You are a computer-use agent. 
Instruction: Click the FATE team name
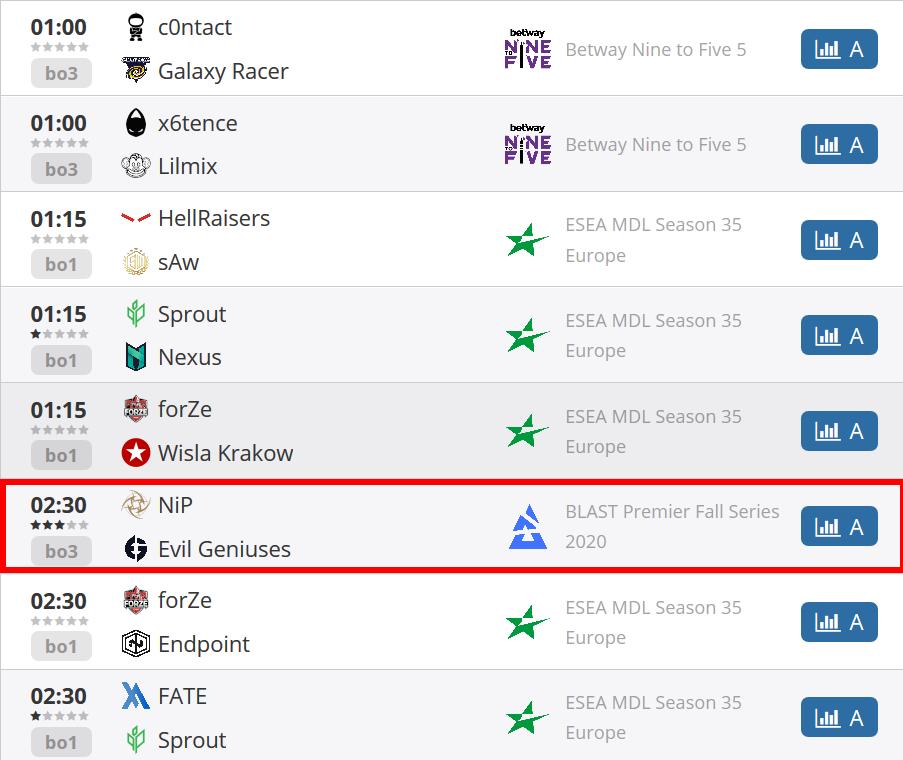coord(183,696)
